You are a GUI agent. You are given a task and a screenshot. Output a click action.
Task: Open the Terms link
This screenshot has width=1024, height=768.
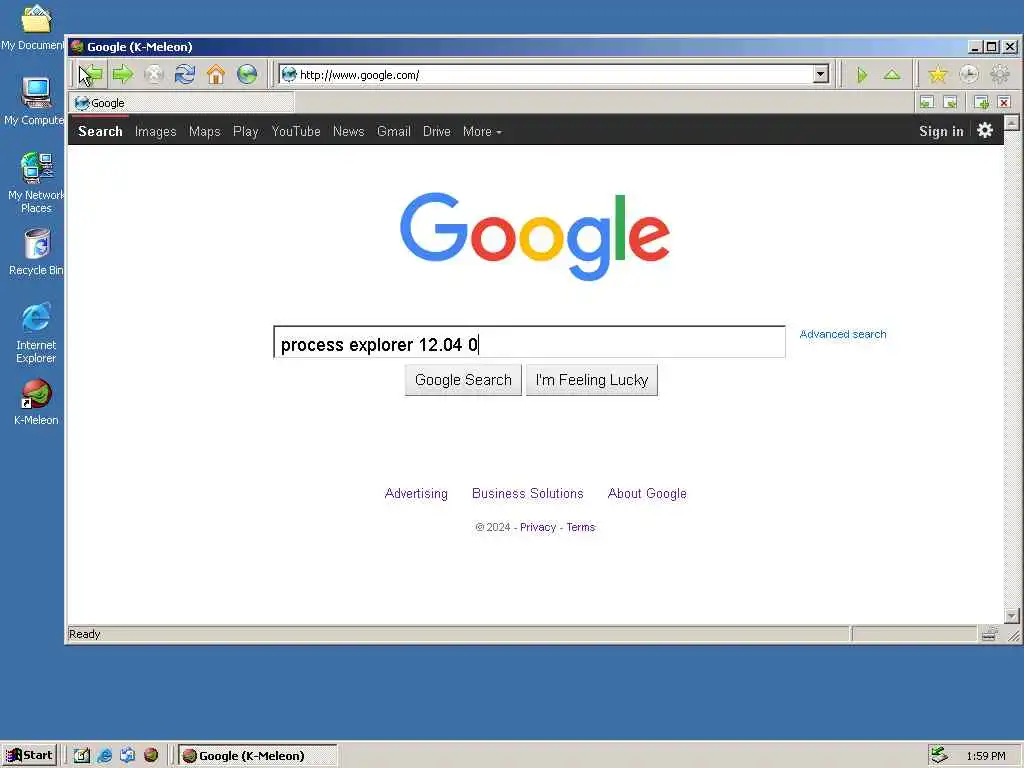click(581, 527)
